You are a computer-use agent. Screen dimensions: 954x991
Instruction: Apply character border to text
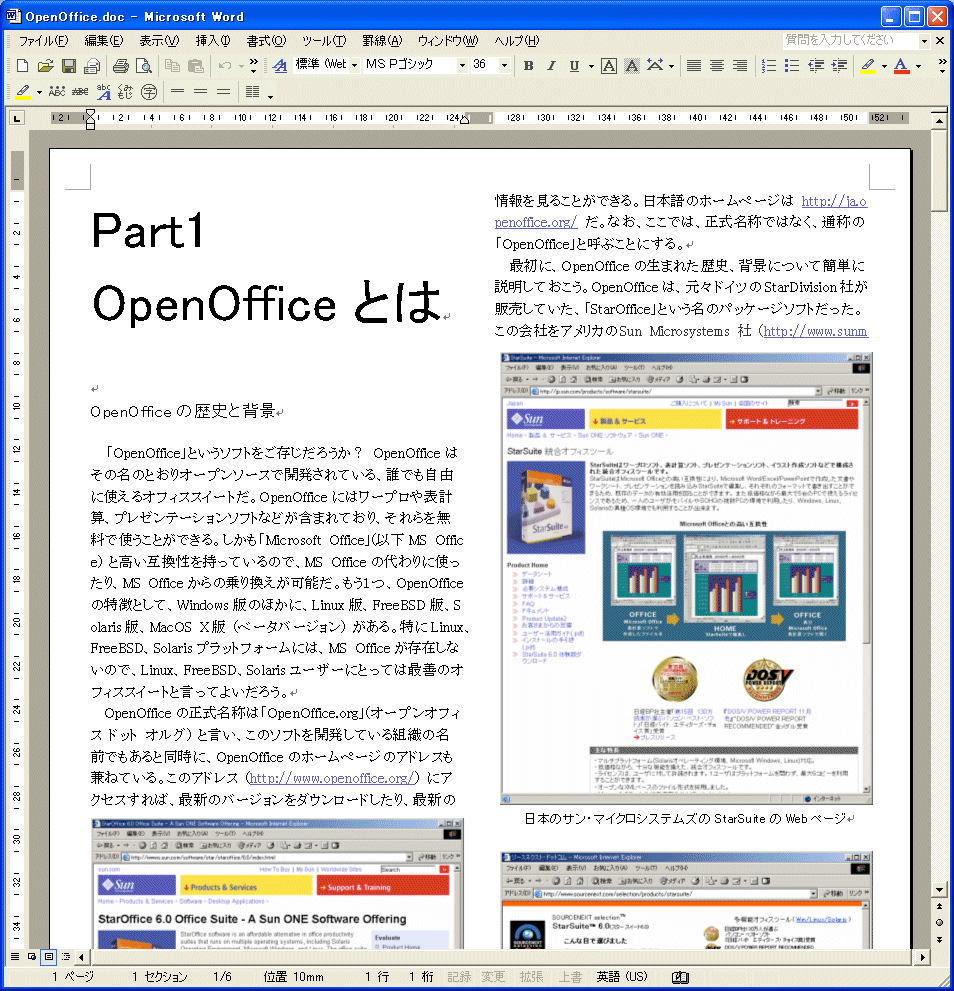(x=609, y=65)
